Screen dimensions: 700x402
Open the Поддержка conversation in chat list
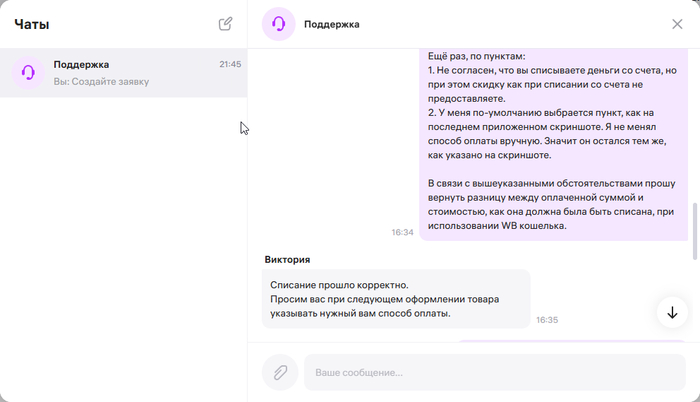123,73
